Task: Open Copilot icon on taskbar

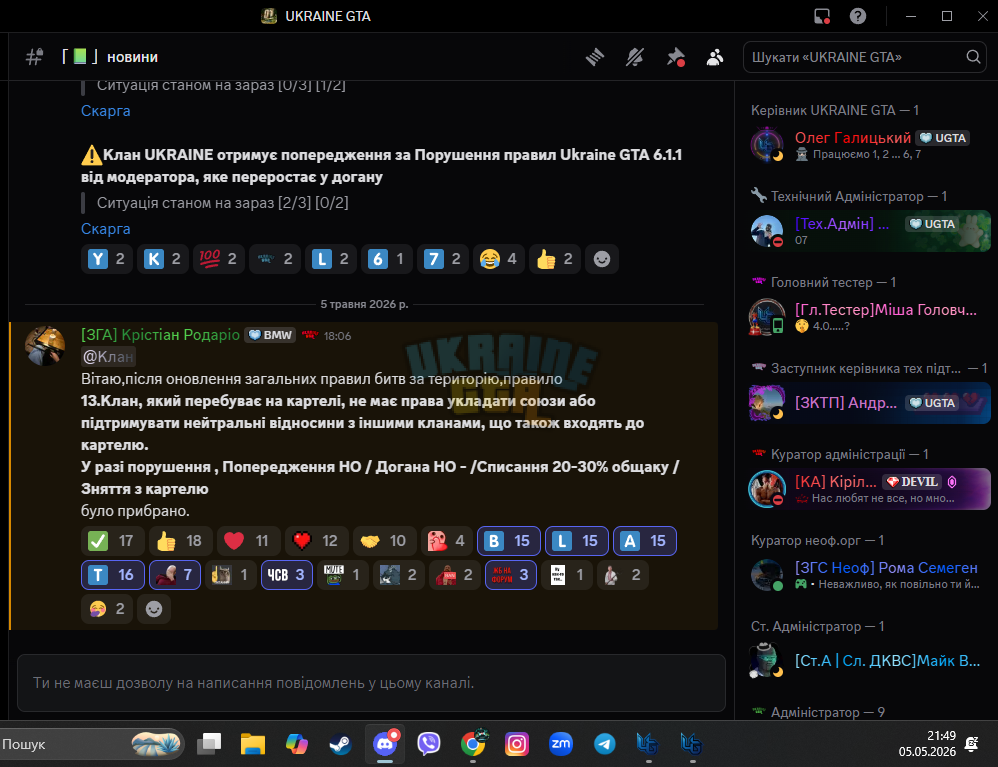Action: coord(297,744)
